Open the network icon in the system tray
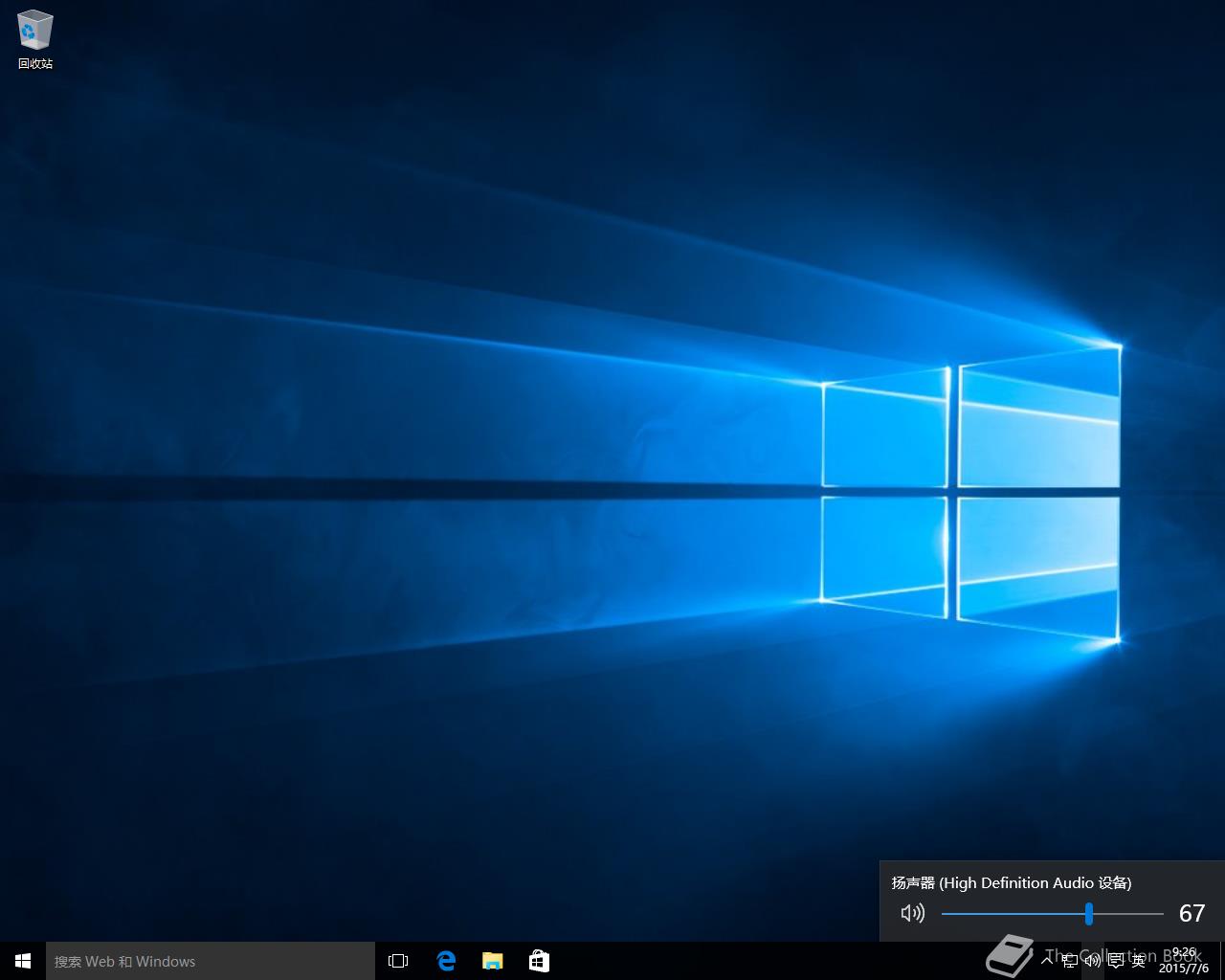Image resolution: width=1225 pixels, height=980 pixels. point(1070,961)
